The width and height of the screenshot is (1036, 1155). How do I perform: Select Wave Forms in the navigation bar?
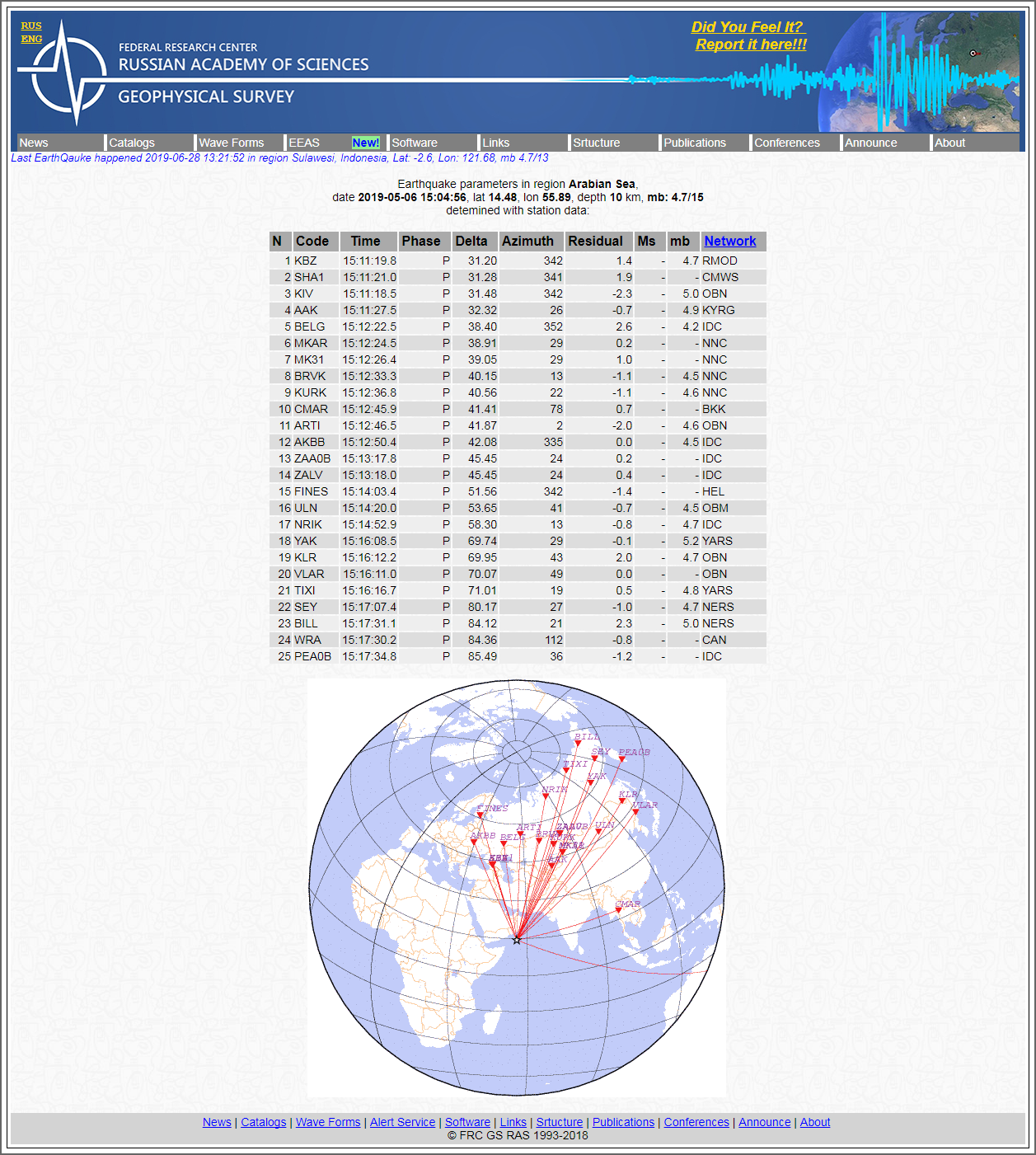click(x=232, y=143)
